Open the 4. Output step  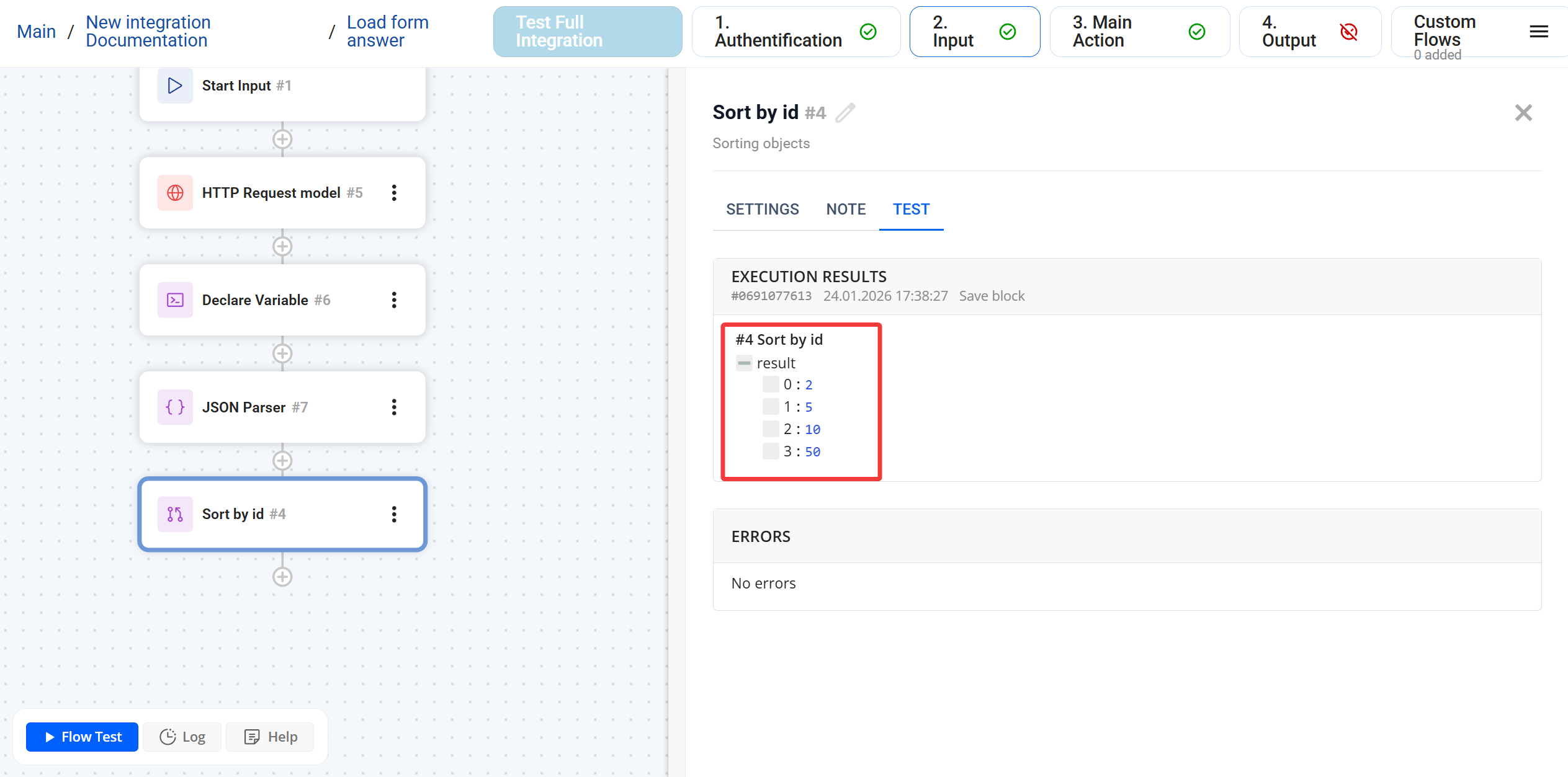1309,32
